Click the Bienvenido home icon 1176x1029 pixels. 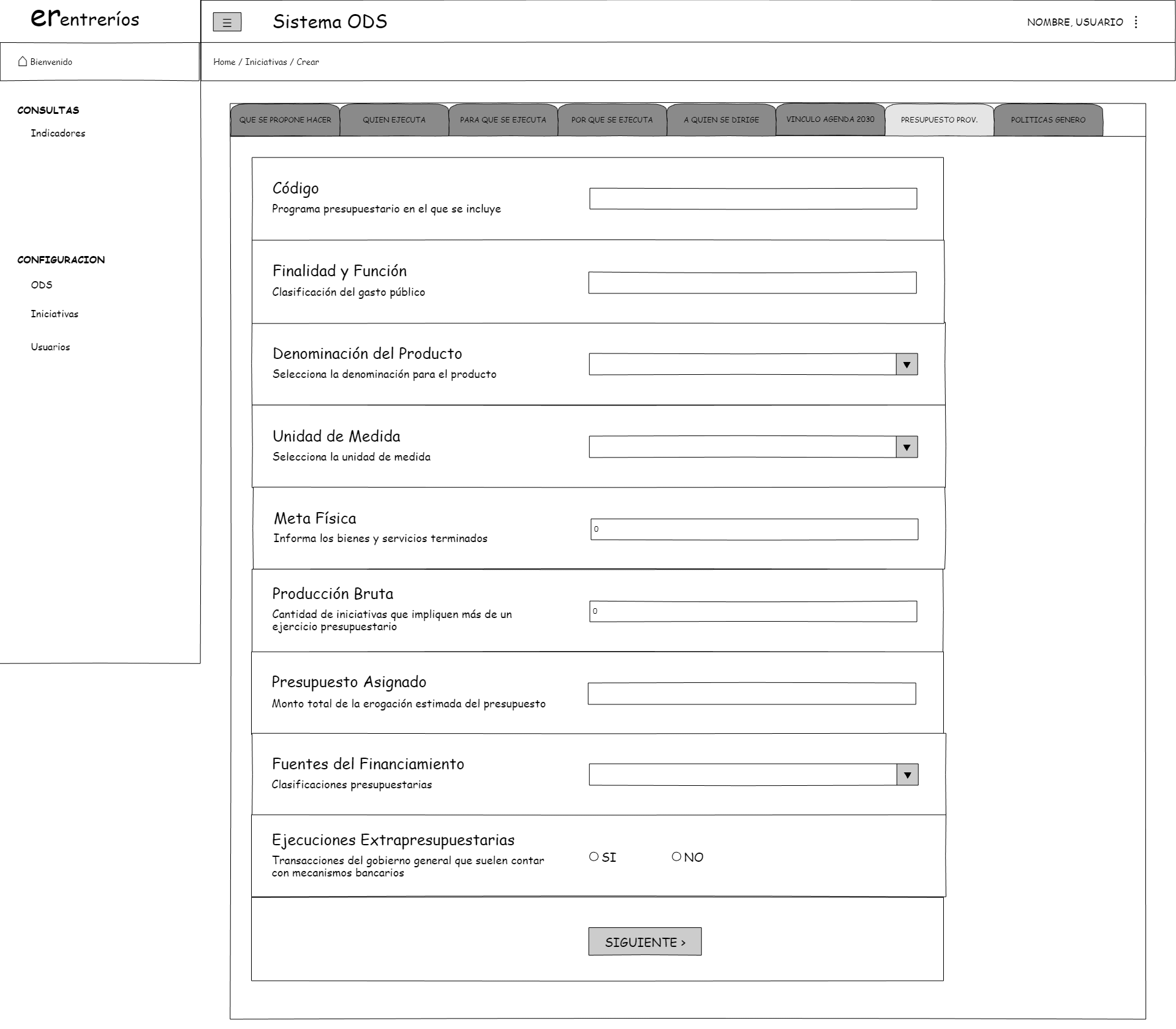point(23,61)
